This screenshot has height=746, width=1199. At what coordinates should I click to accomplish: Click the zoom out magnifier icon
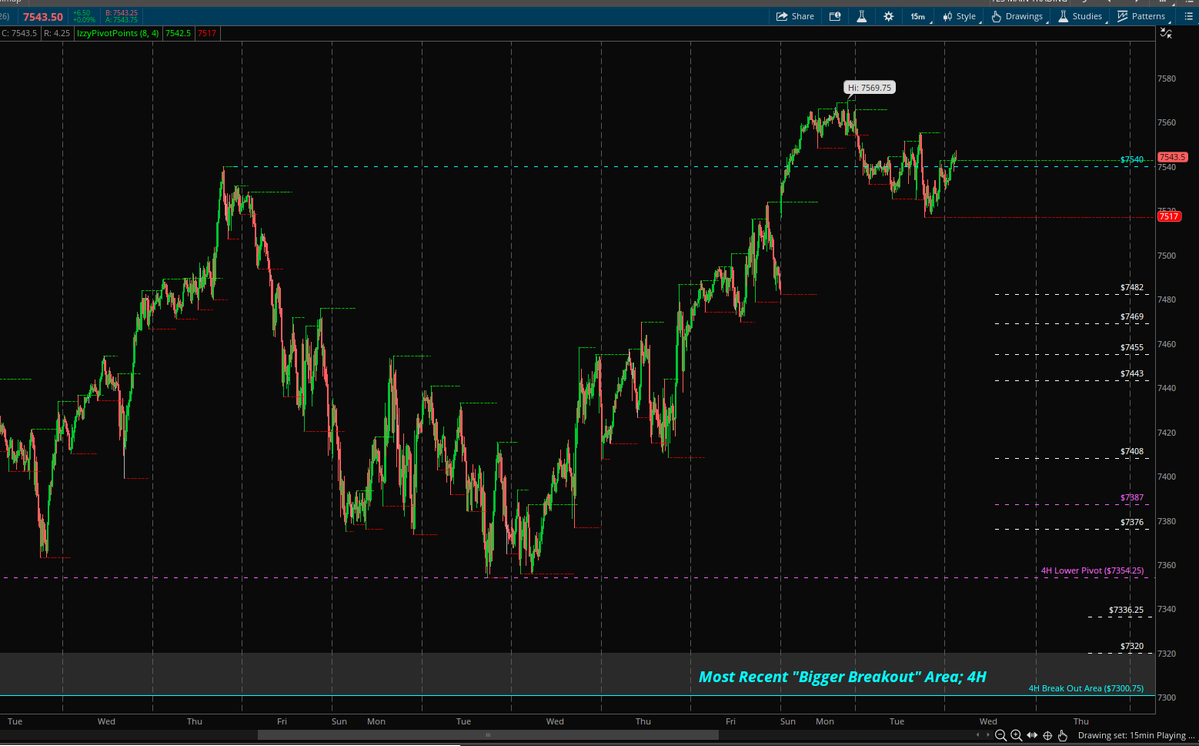[1000, 735]
